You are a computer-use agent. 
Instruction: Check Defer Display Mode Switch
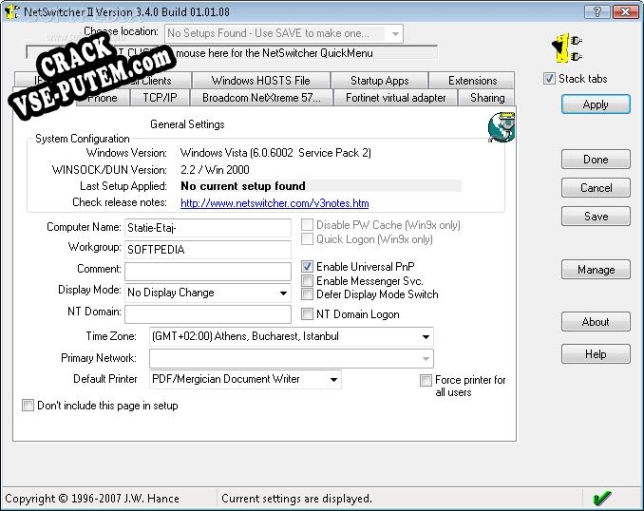[x=307, y=294]
